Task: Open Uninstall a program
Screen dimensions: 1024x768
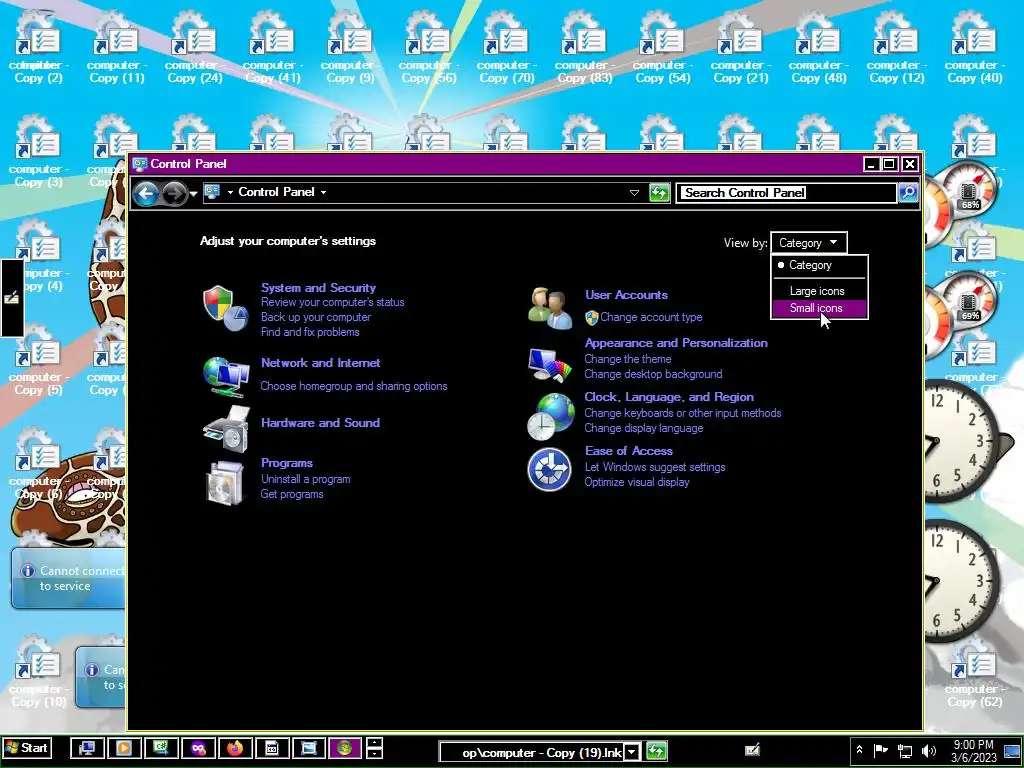Action: pos(306,479)
